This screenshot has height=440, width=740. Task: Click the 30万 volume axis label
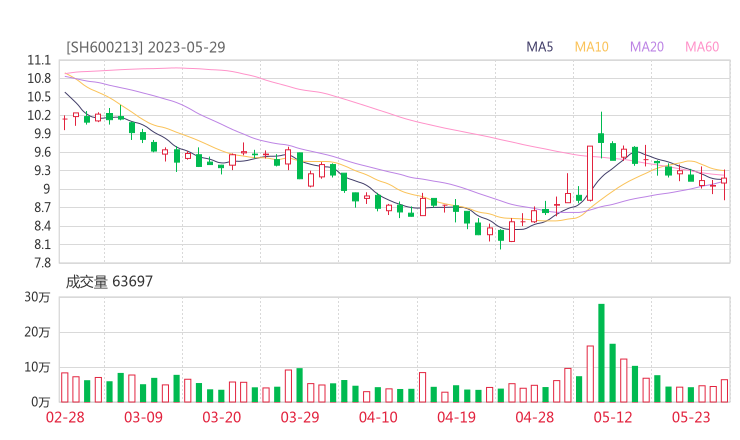point(37,297)
